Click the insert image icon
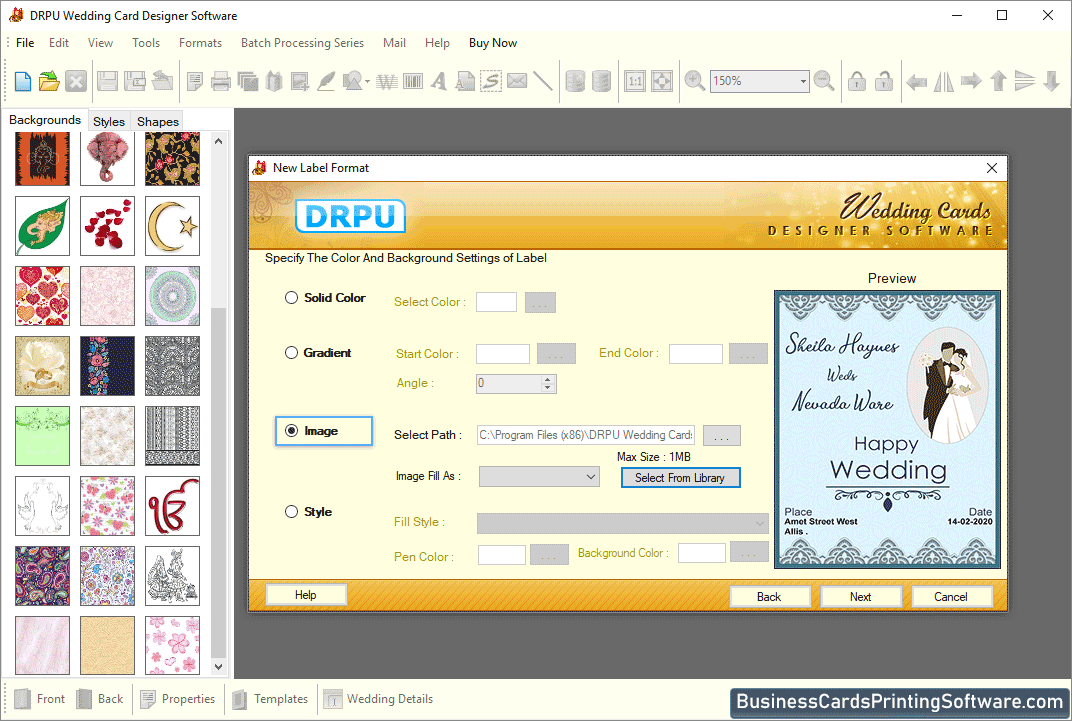Screen dimensions: 1072x721 tap(299, 81)
